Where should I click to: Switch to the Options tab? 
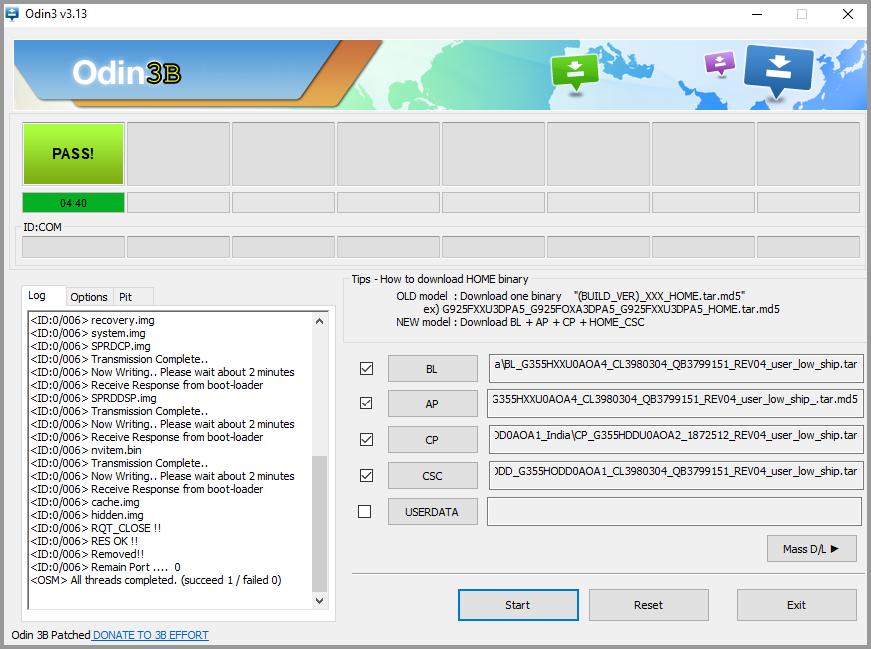pos(88,297)
